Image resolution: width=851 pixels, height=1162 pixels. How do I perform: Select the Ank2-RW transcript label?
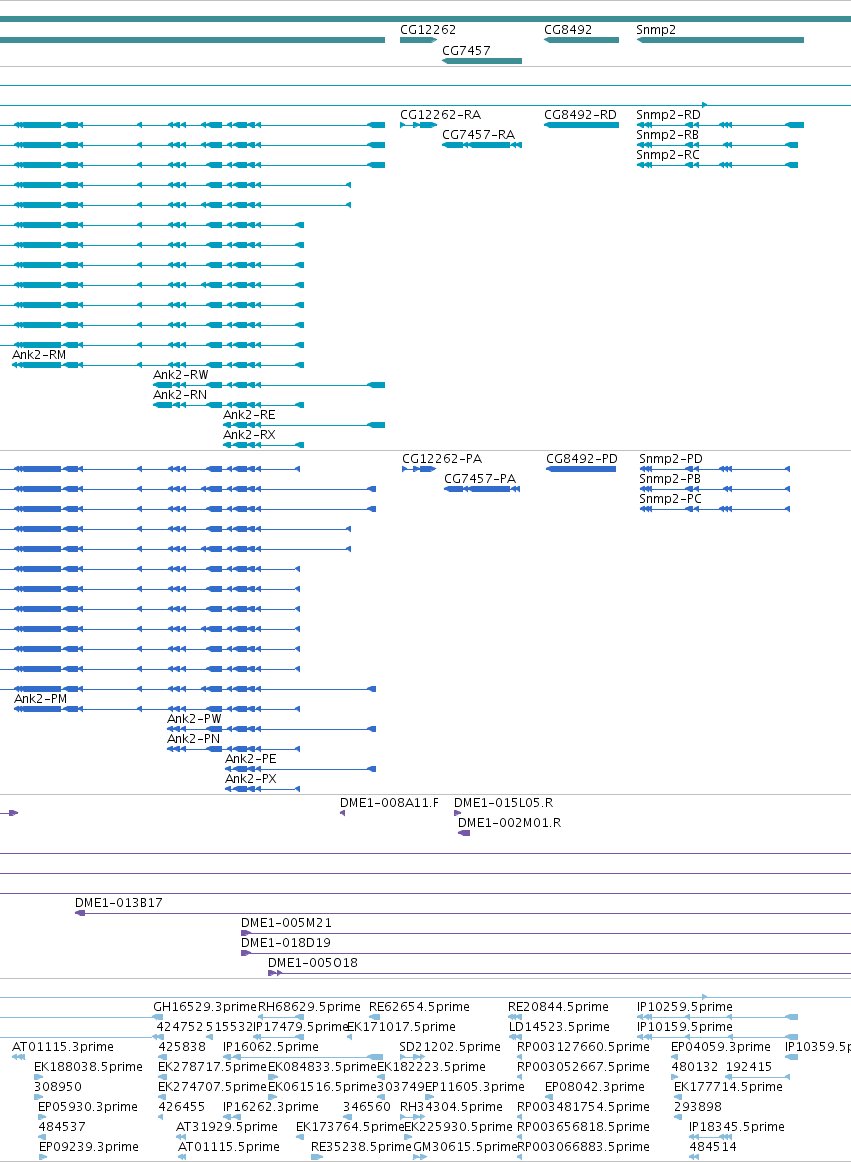(181, 375)
